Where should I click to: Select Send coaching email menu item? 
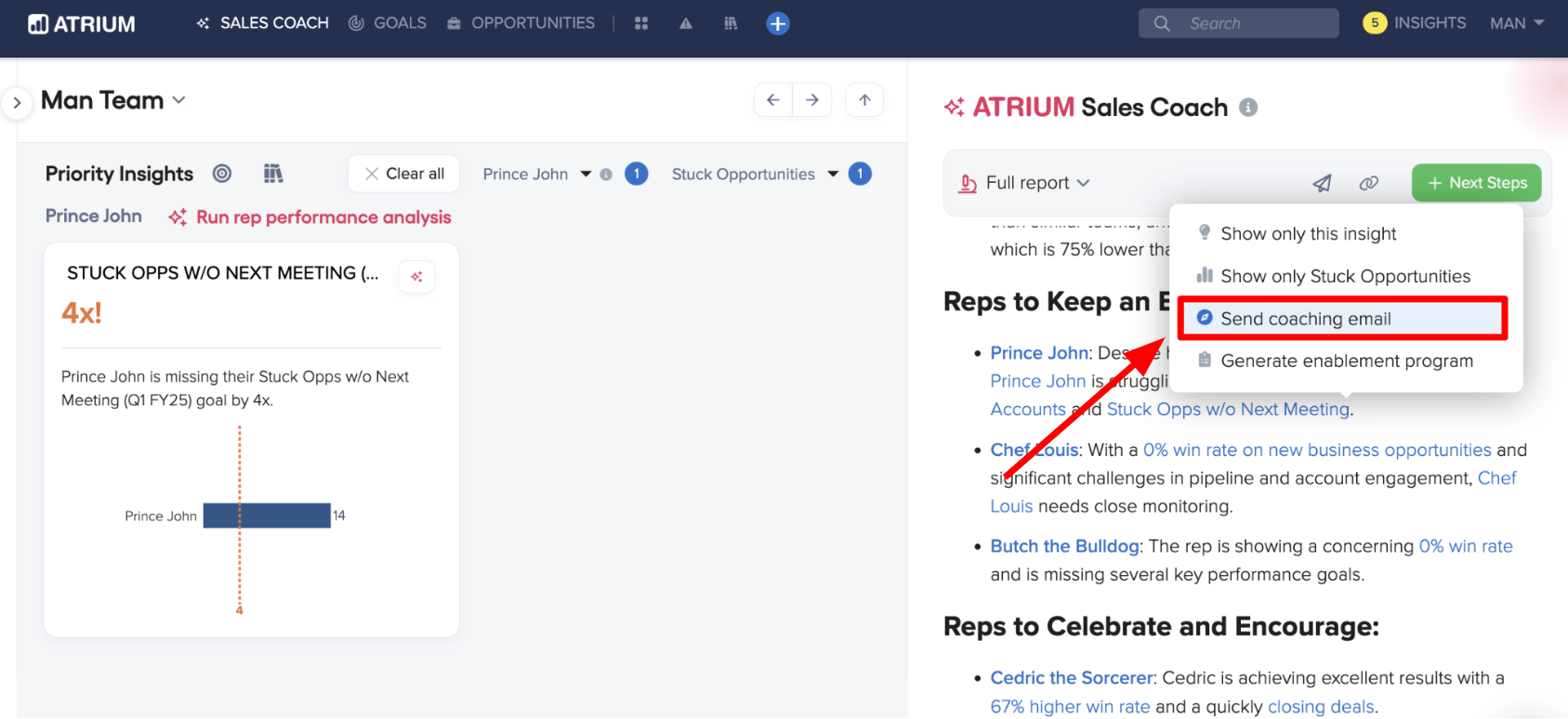(1342, 319)
